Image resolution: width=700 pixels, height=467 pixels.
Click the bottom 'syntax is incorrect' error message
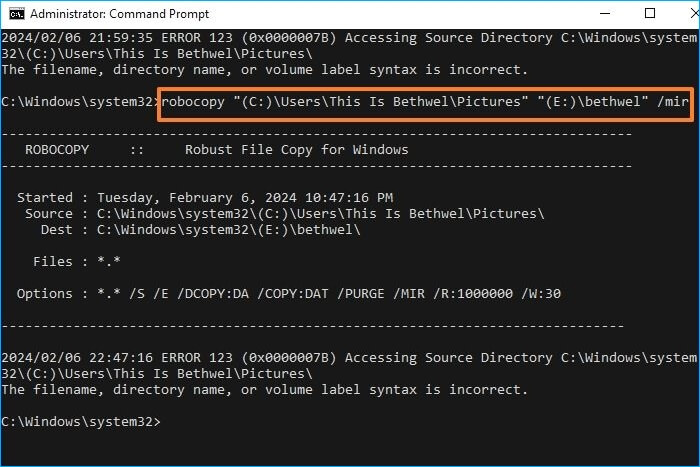[265, 390]
